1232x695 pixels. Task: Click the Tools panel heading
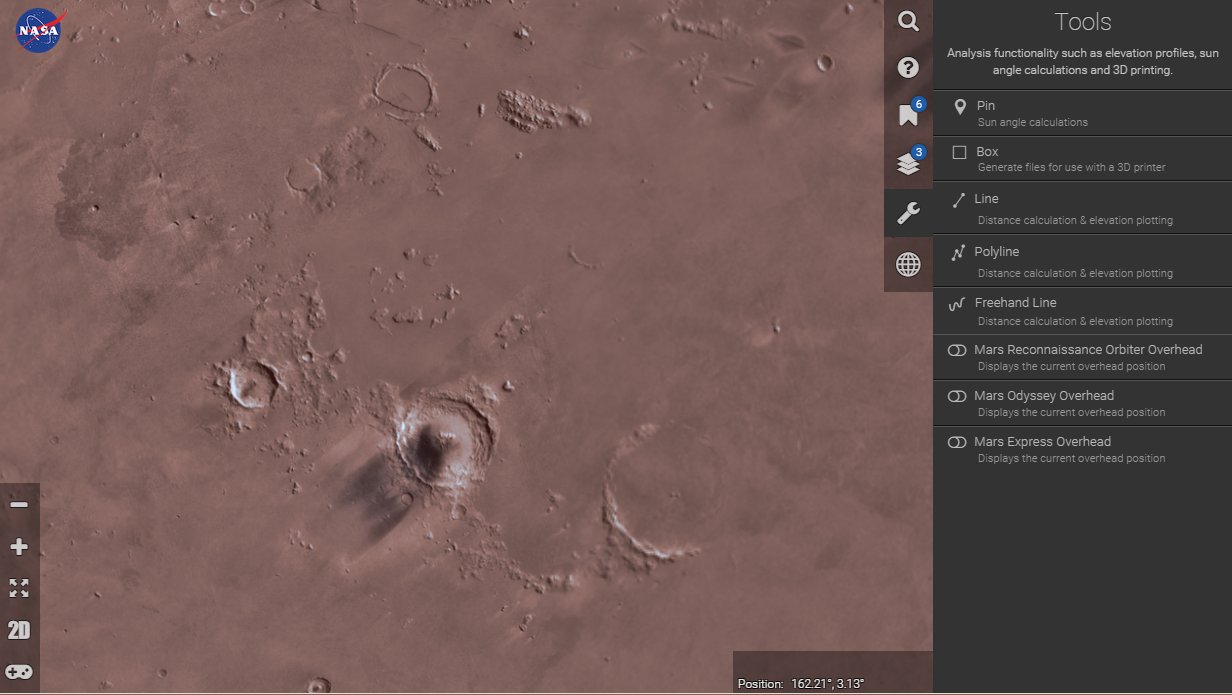pos(1083,22)
